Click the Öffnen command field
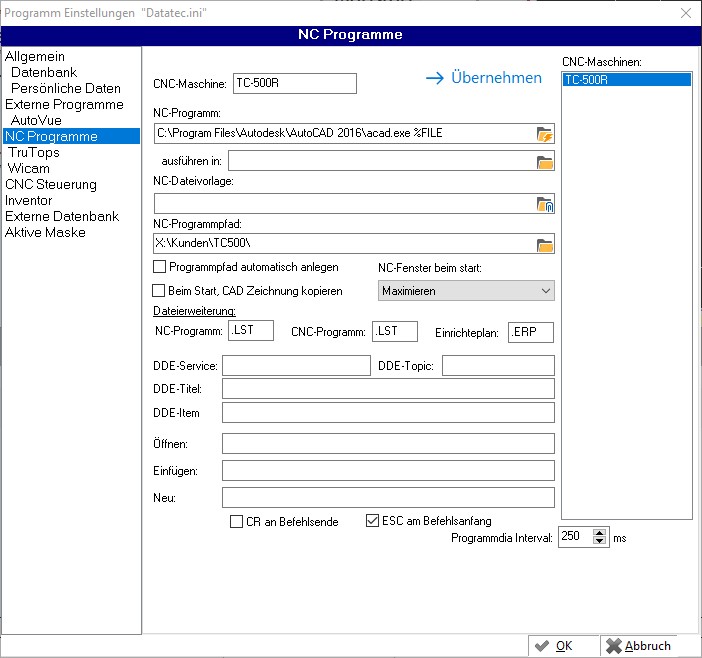Screen dimensions: 702x658 pos(388,444)
